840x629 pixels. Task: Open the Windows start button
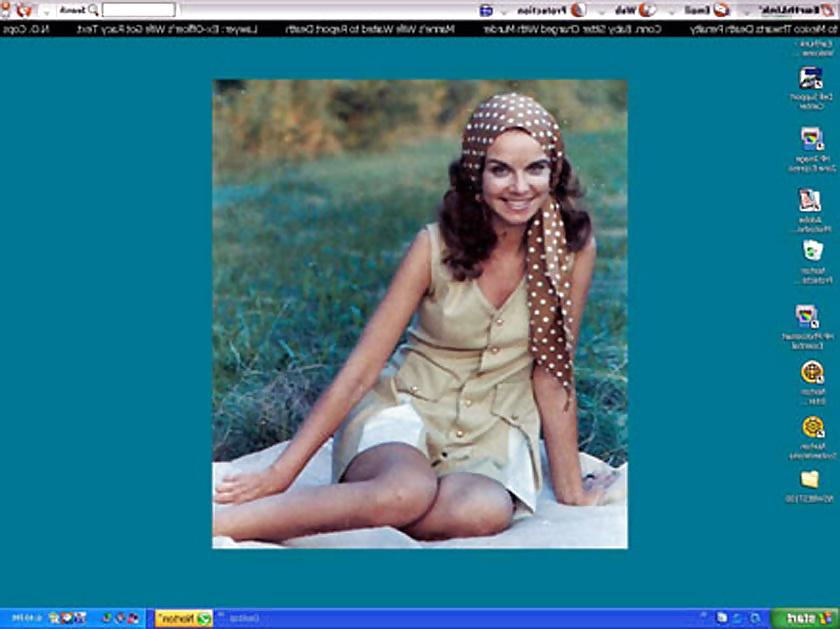pyautogui.click(x=806, y=618)
